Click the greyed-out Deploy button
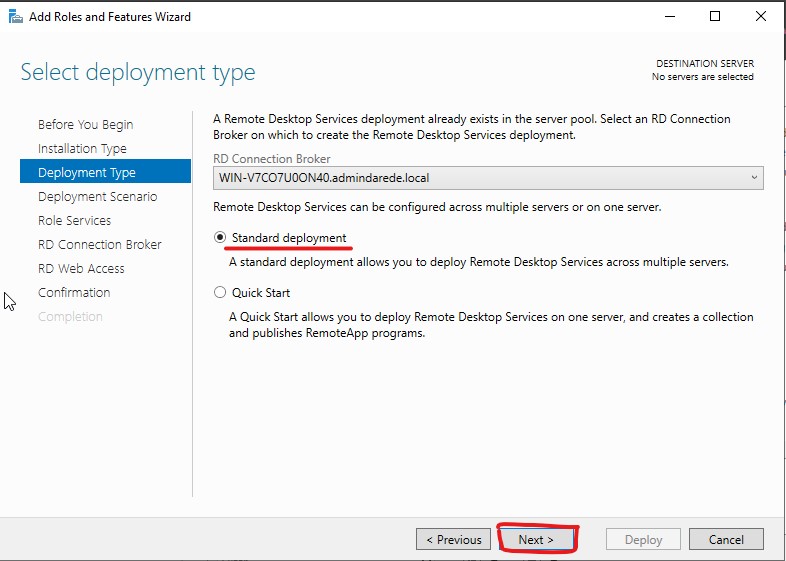The height and width of the screenshot is (561, 786). 643,539
